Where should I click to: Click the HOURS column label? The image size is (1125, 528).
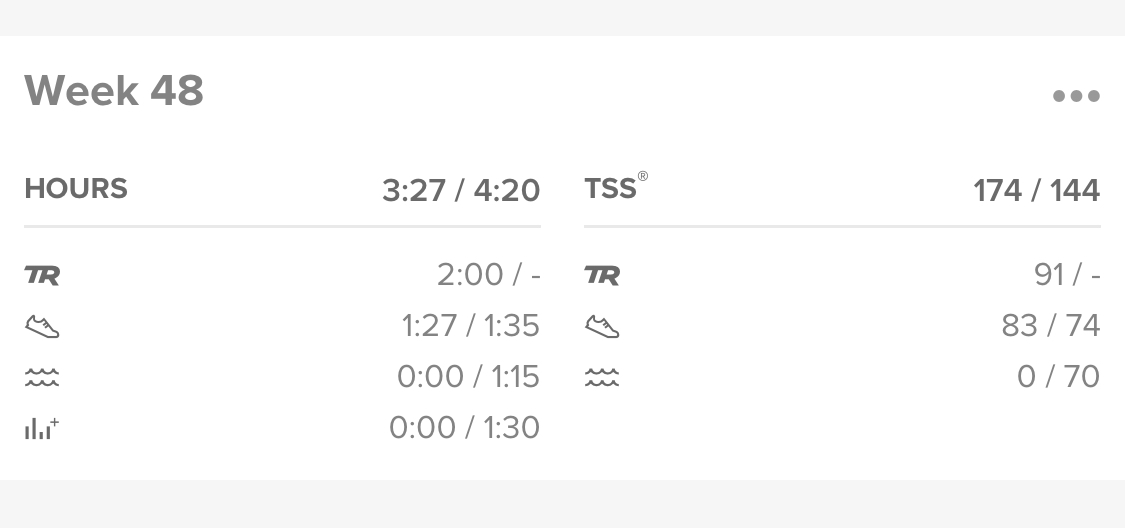pyautogui.click(x=76, y=189)
